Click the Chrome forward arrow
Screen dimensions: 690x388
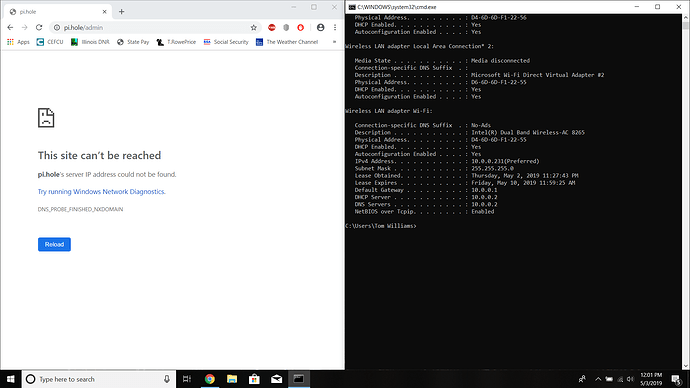tap(25, 27)
